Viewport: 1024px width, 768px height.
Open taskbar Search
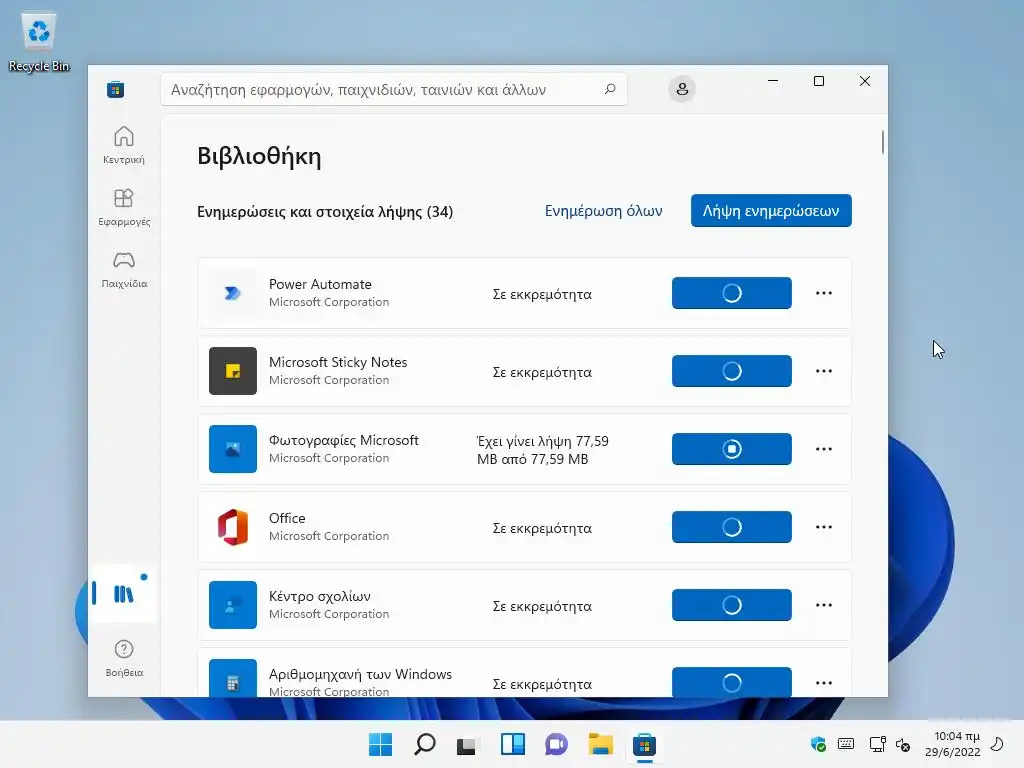coord(424,744)
